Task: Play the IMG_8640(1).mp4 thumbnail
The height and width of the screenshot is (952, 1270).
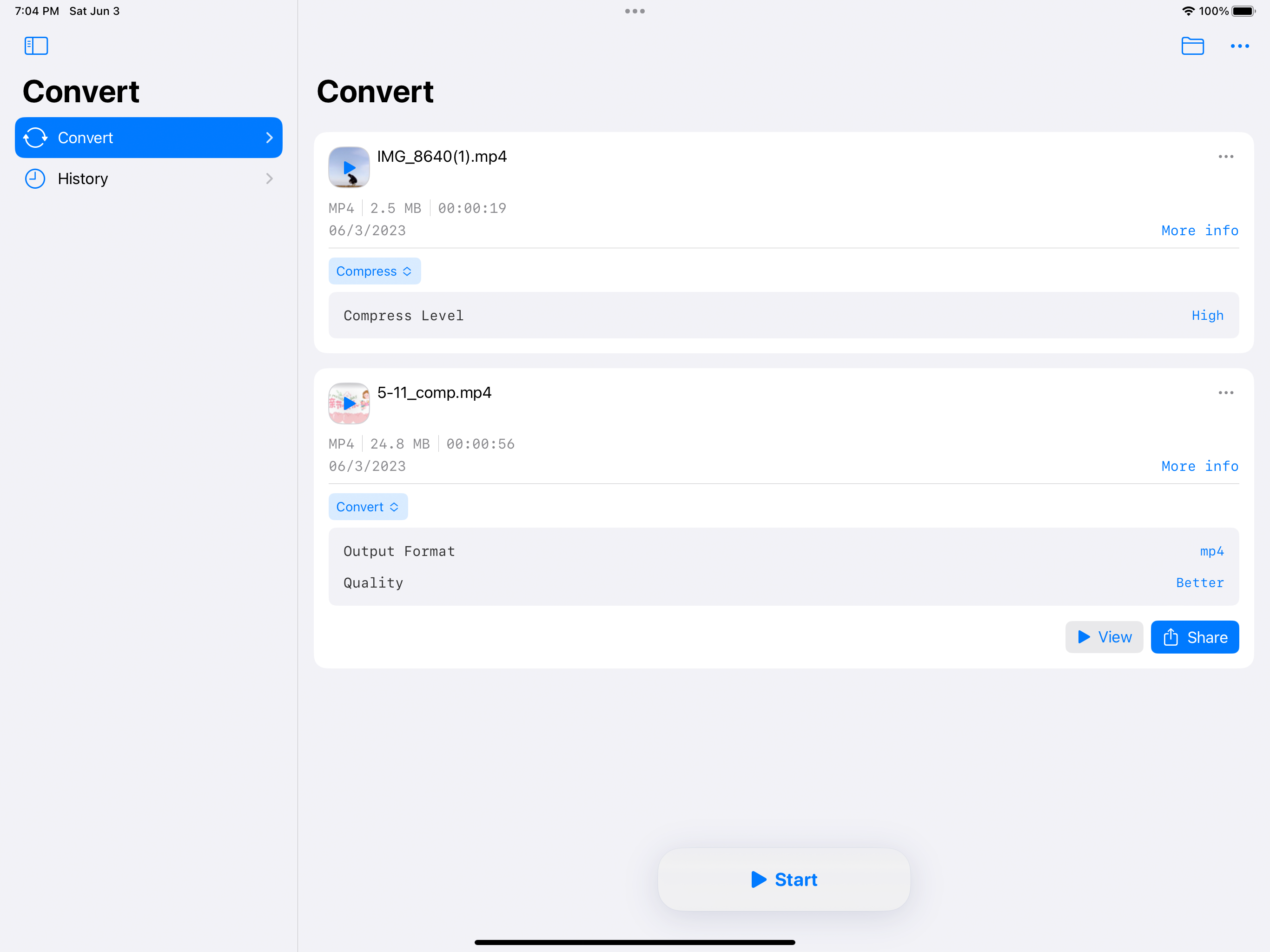Action: [x=349, y=167]
